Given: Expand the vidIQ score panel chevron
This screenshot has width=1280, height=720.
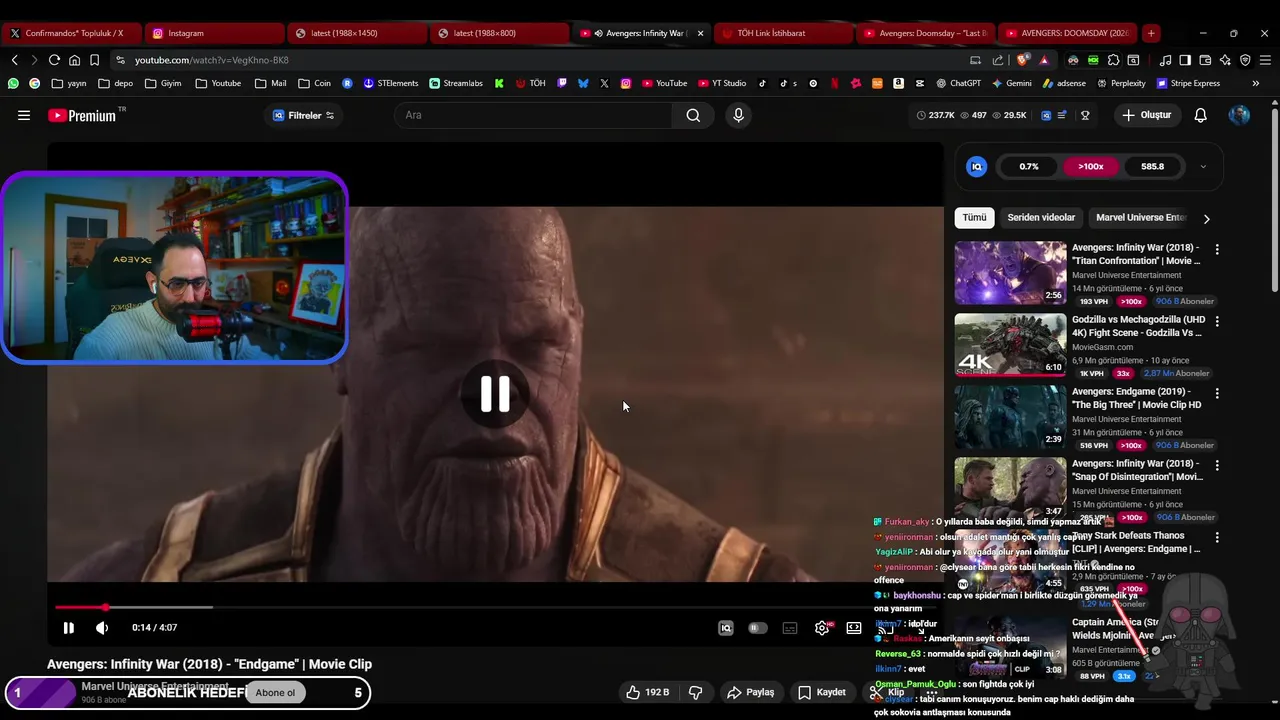Looking at the screenshot, I should click(x=1203, y=167).
